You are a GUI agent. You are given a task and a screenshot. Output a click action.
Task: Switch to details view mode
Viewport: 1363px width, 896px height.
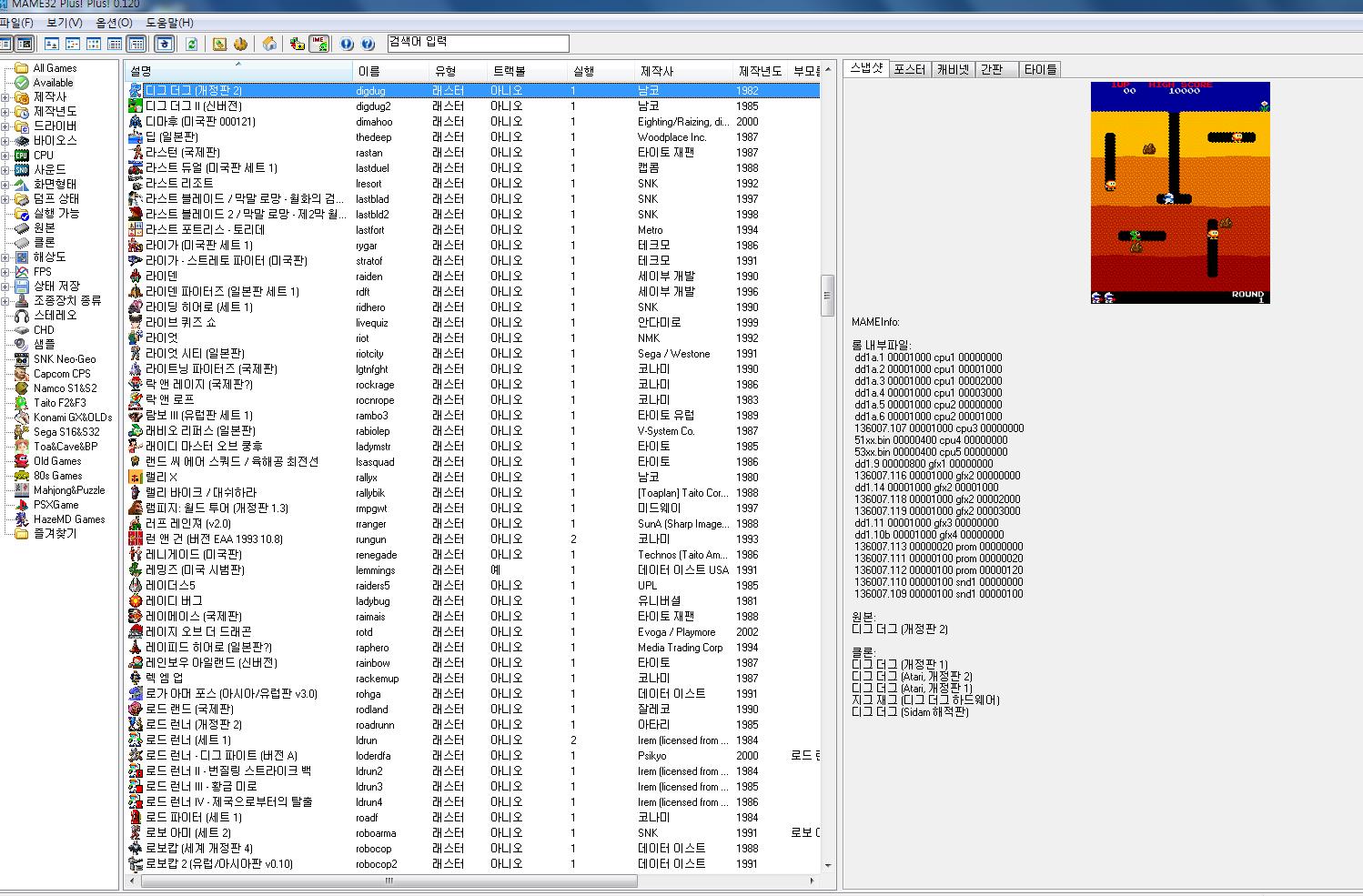[x=115, y=44]
